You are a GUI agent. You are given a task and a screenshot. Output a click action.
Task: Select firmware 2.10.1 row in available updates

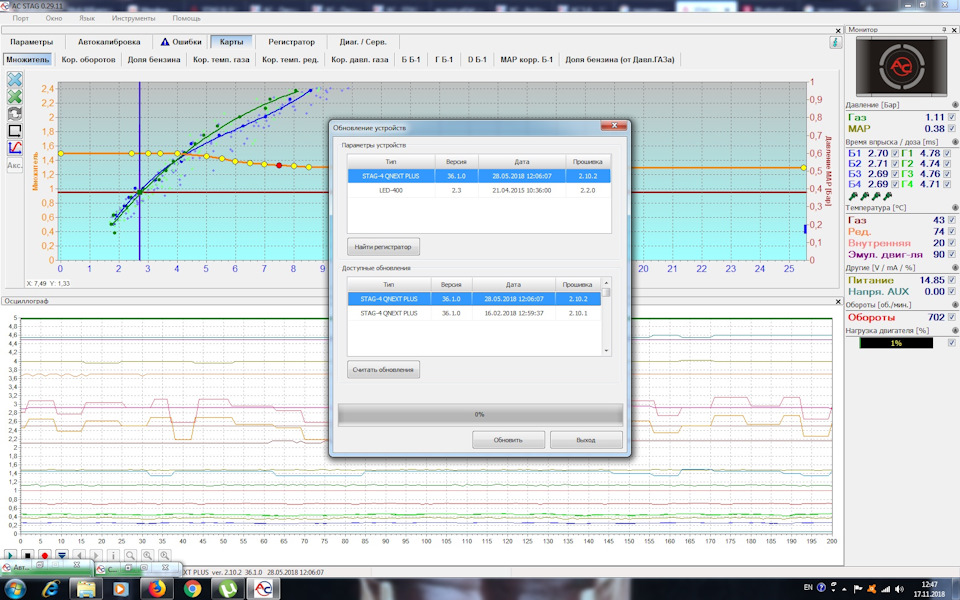(474, 313)
